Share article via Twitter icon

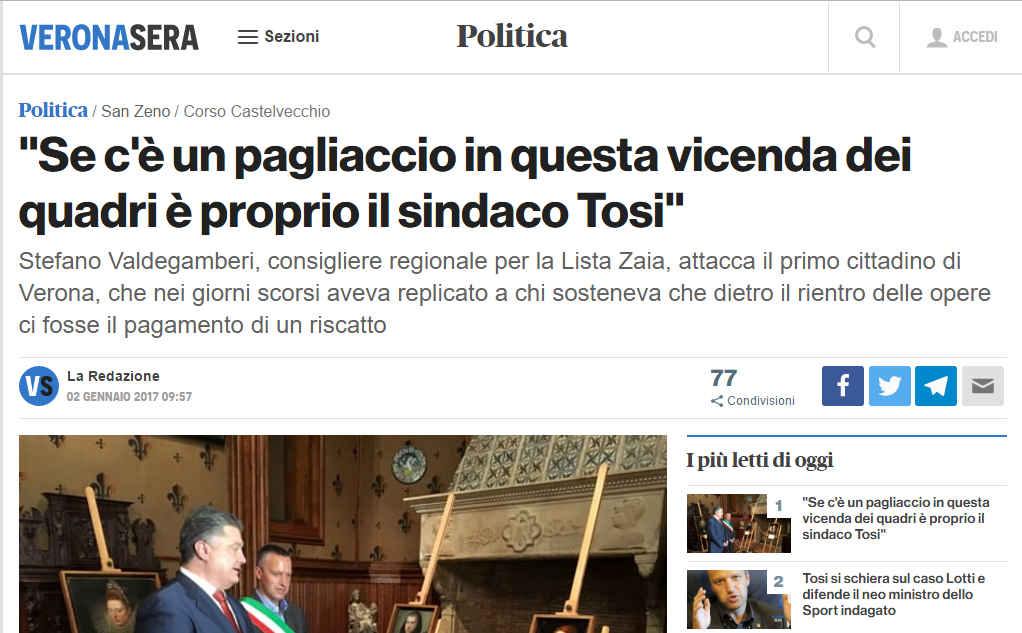pos(890,386)
